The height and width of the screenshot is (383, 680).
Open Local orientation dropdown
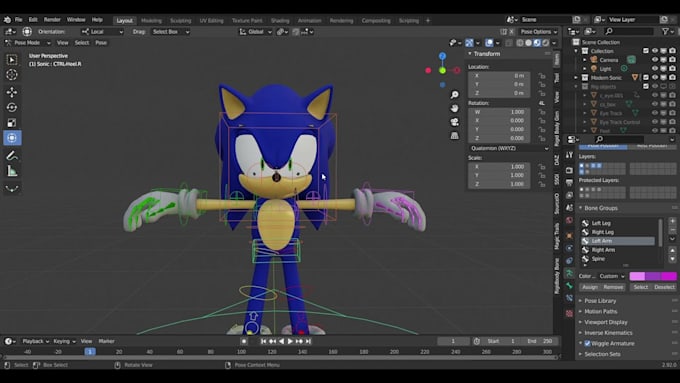[102, 32]
